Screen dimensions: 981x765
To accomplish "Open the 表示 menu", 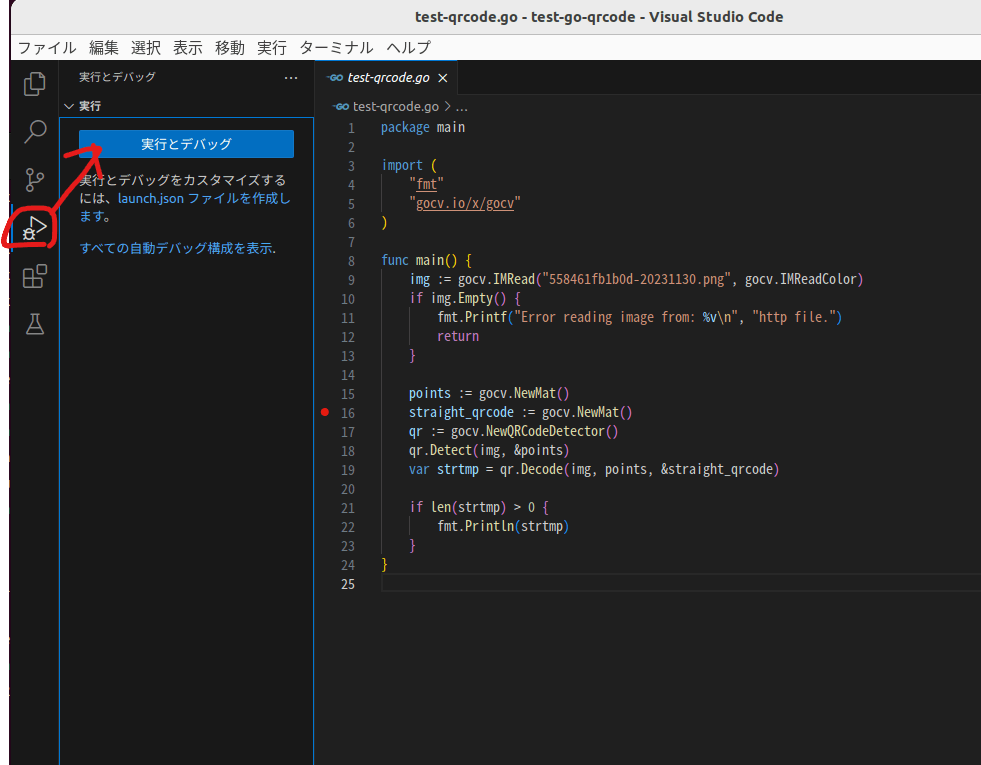I will [188, 48].
